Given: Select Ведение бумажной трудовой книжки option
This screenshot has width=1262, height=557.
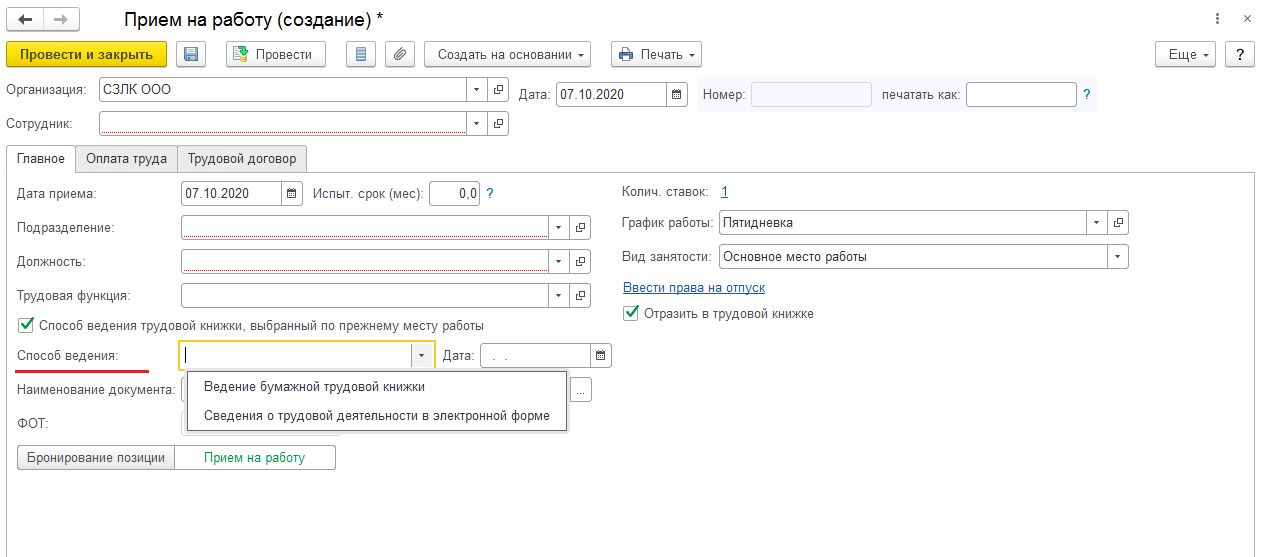Looking at the screenshot, I should [314, 387].
